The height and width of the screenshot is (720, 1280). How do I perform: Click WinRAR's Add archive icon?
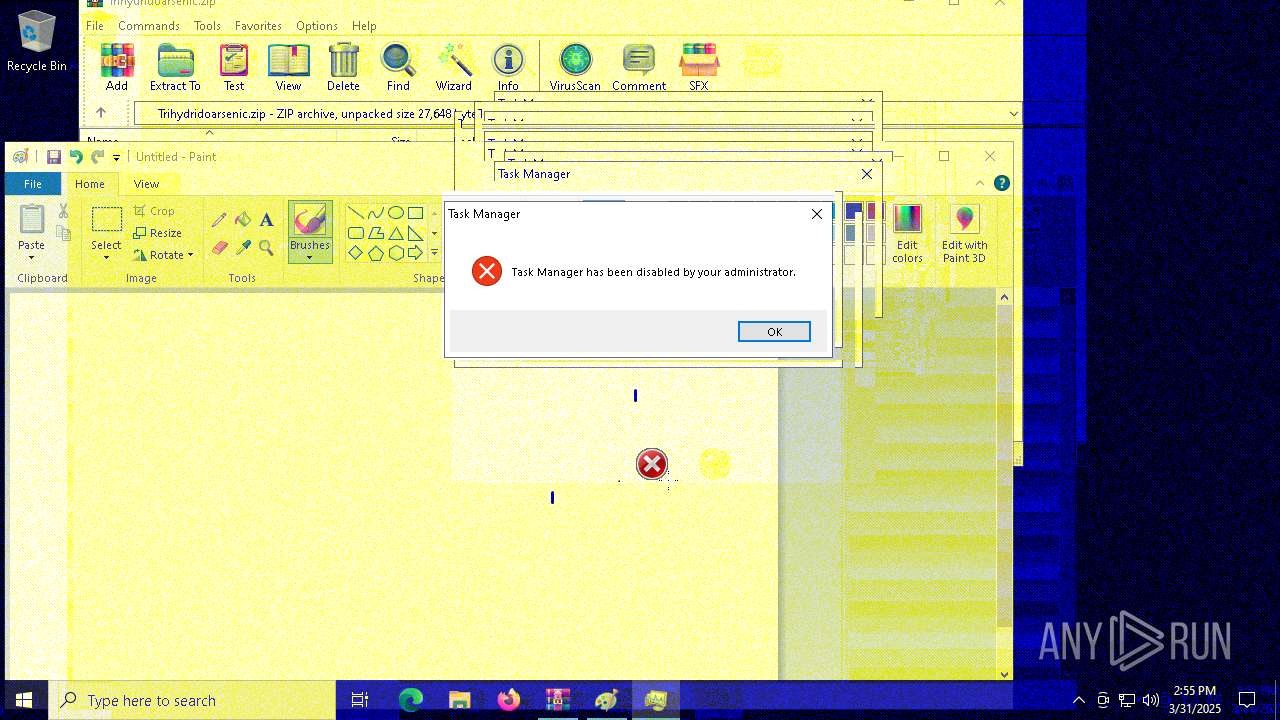pos(117,67)
